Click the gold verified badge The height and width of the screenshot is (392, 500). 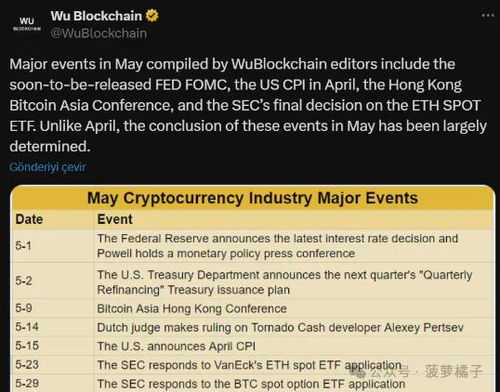coord(152,16)
